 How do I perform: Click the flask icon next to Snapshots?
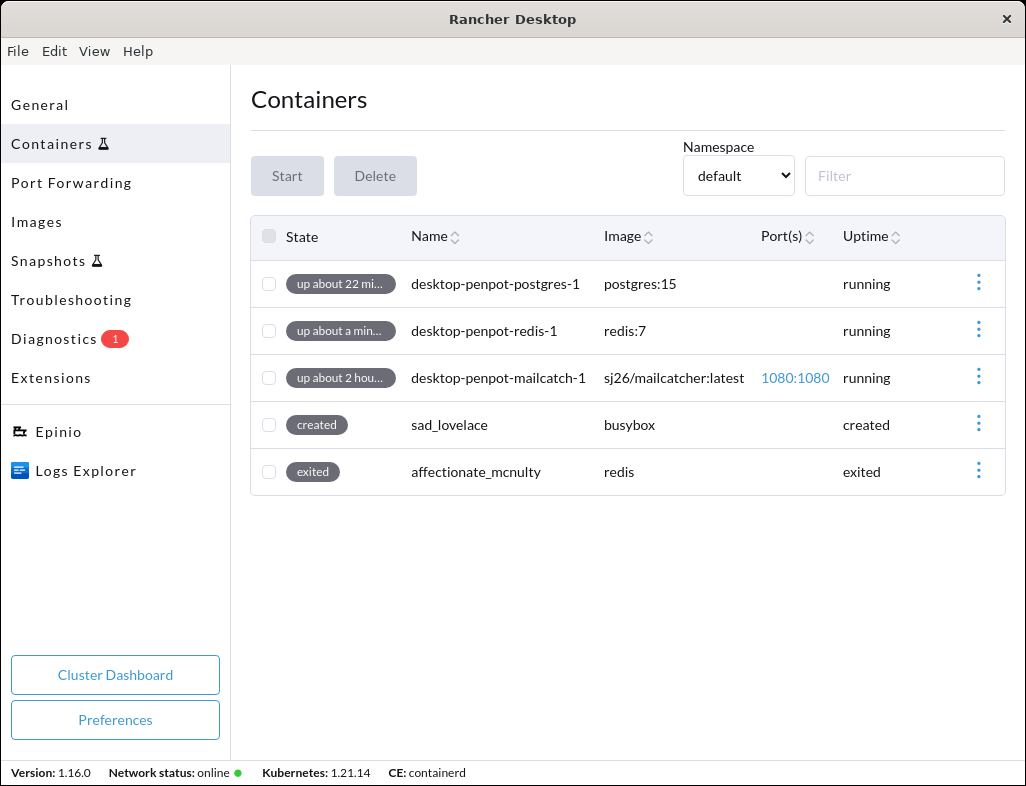[x=98, y=260]
